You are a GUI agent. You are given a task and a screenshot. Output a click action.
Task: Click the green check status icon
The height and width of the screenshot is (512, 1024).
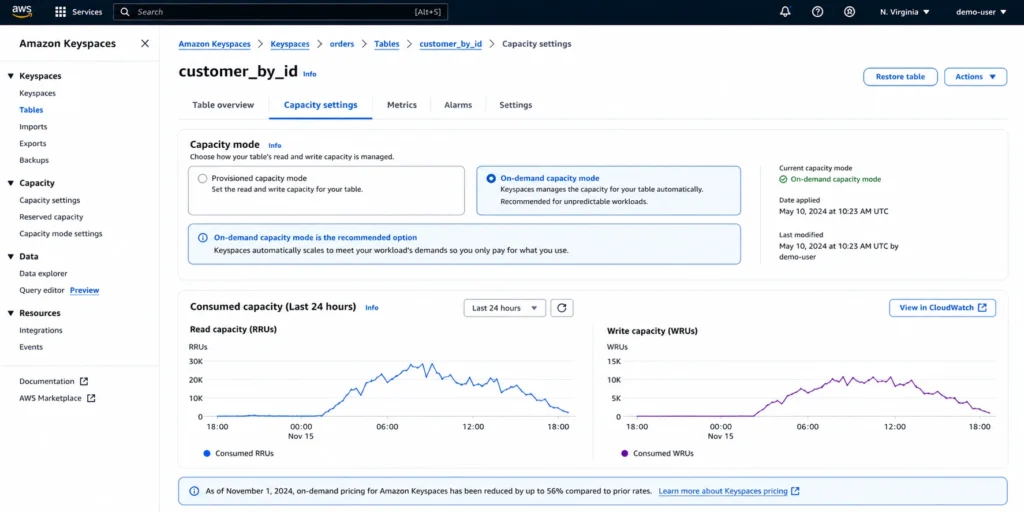(x=783, y=179)
